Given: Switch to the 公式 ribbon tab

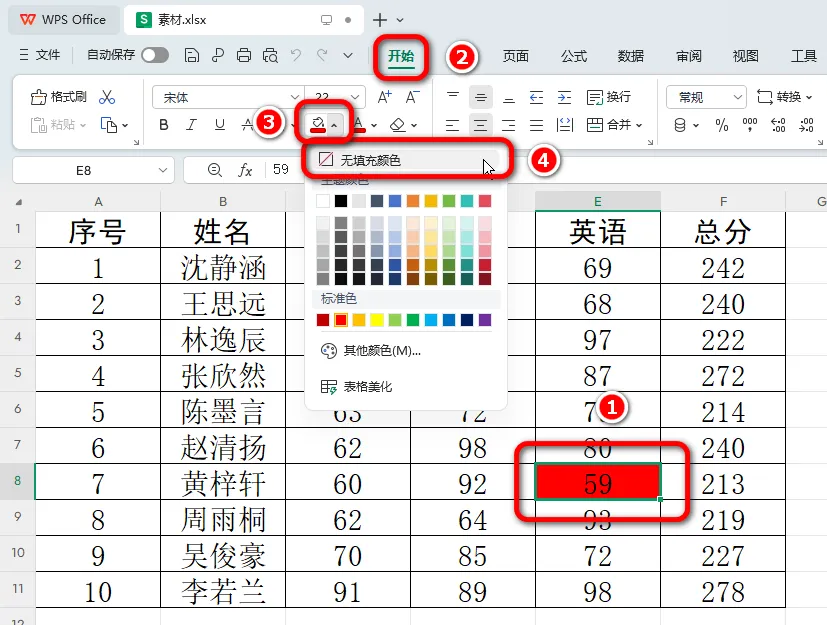Looking at the screenshot, I should tap(574, 56).
